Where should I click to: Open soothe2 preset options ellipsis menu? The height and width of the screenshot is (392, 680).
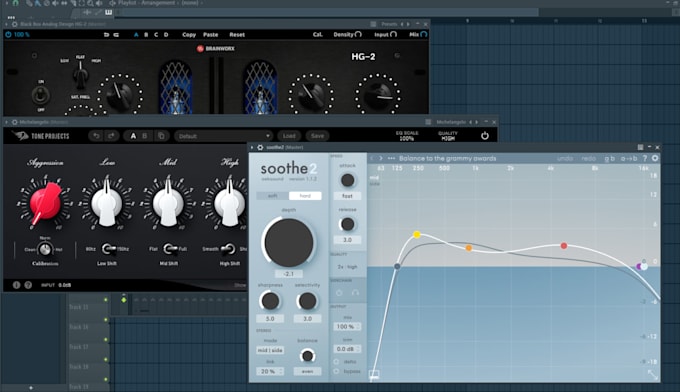click(391, 158)
